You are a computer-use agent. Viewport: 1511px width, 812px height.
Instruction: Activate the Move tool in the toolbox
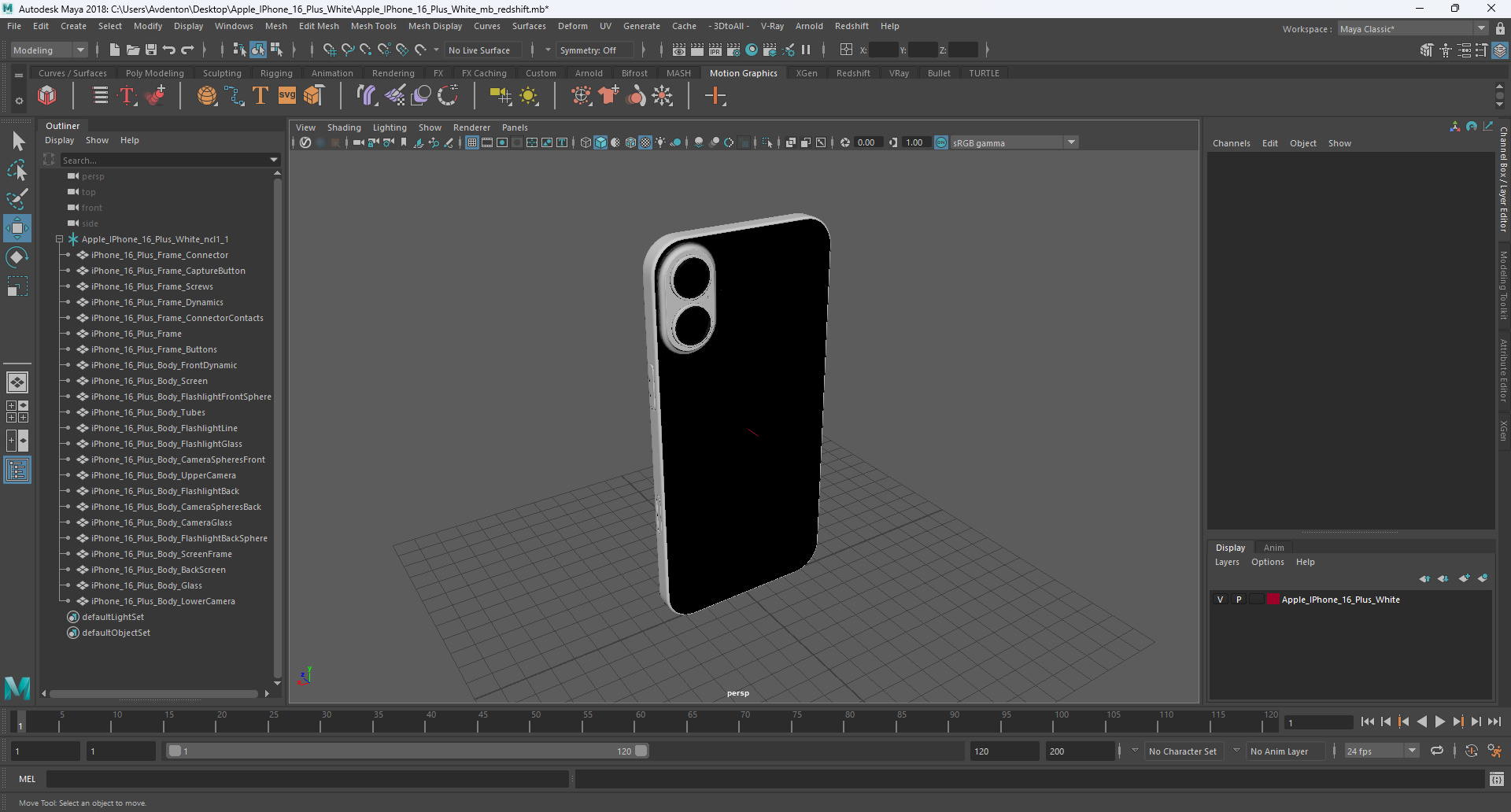coord(17,228)
